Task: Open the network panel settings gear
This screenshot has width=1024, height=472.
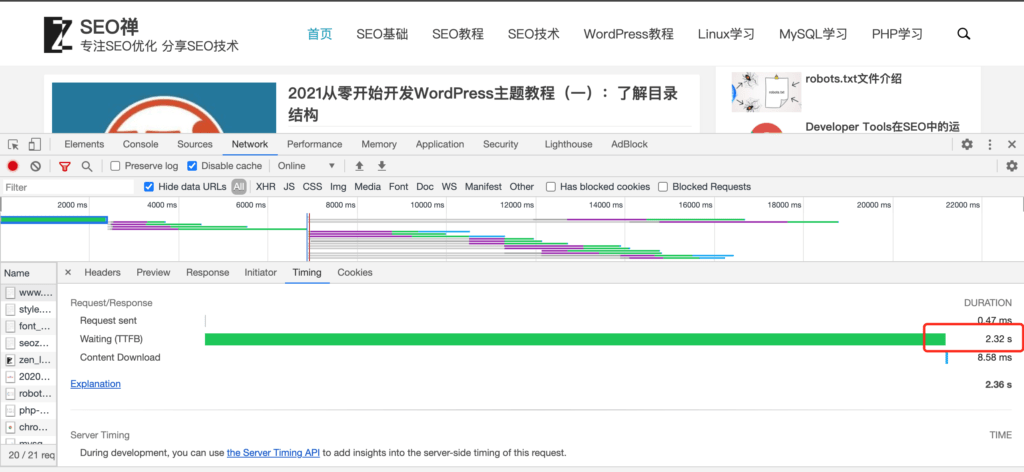Action: pos(1011,166)
